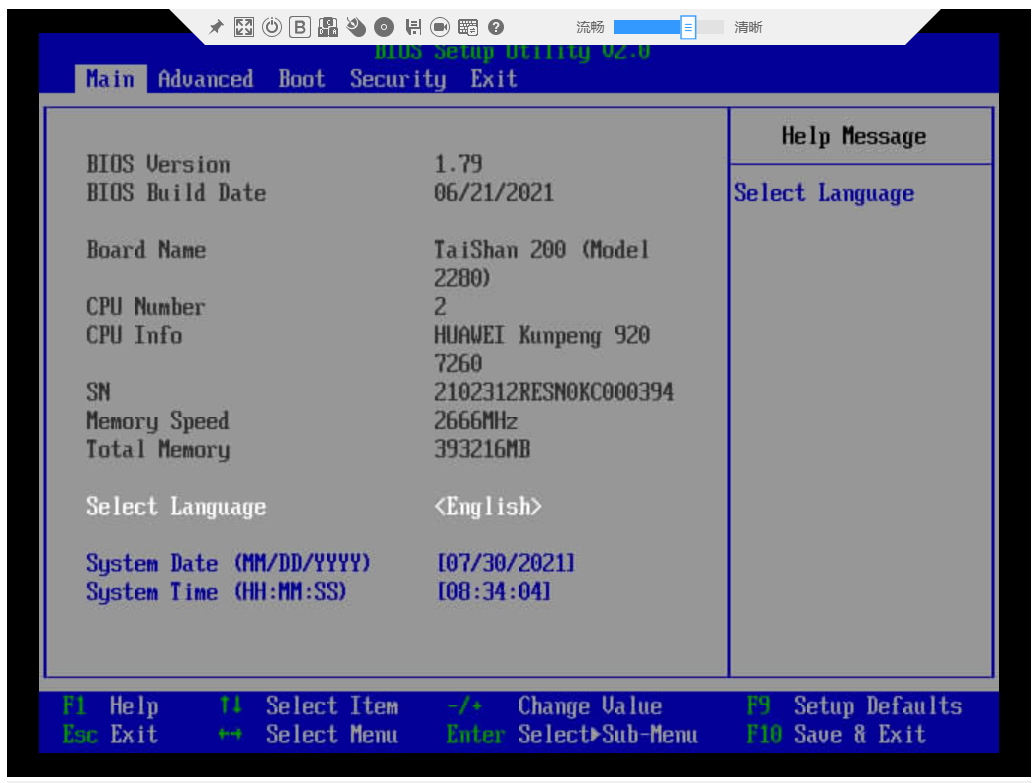
Task: Click the Memory Speed label
Action: point(158,421)
